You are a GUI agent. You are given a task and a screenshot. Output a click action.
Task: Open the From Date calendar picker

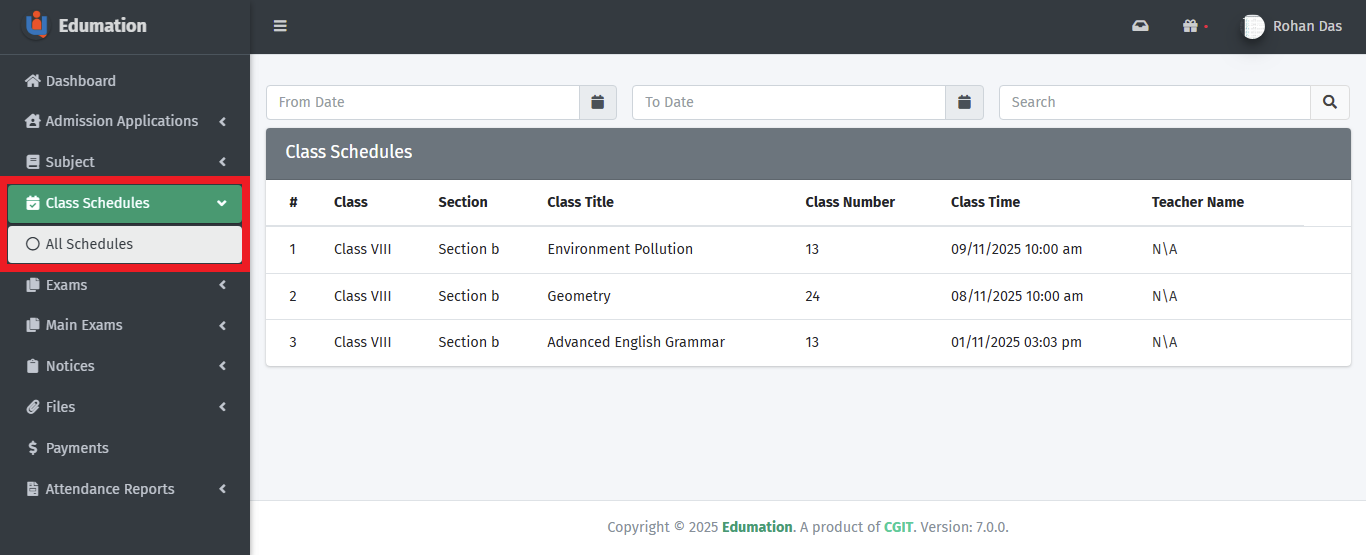(x=598, y=102)
